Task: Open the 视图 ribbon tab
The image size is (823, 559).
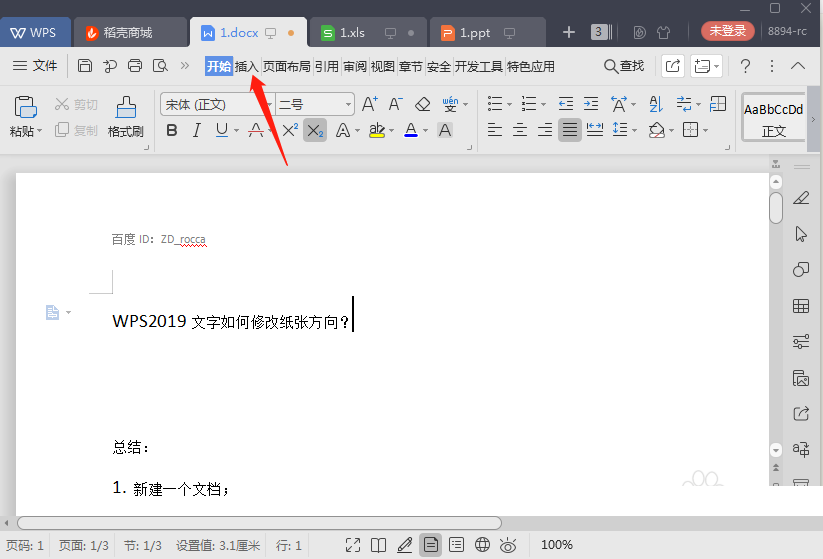Action: [x=382, y=66]
